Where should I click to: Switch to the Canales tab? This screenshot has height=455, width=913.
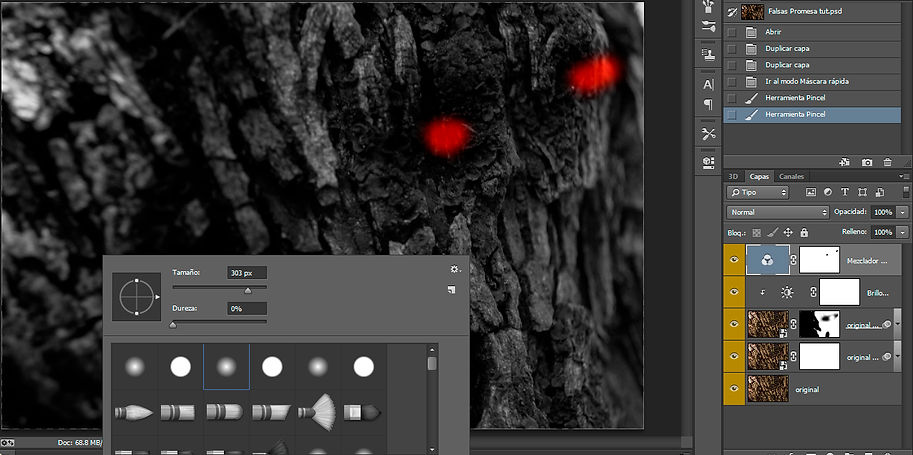tap(791, 177)
